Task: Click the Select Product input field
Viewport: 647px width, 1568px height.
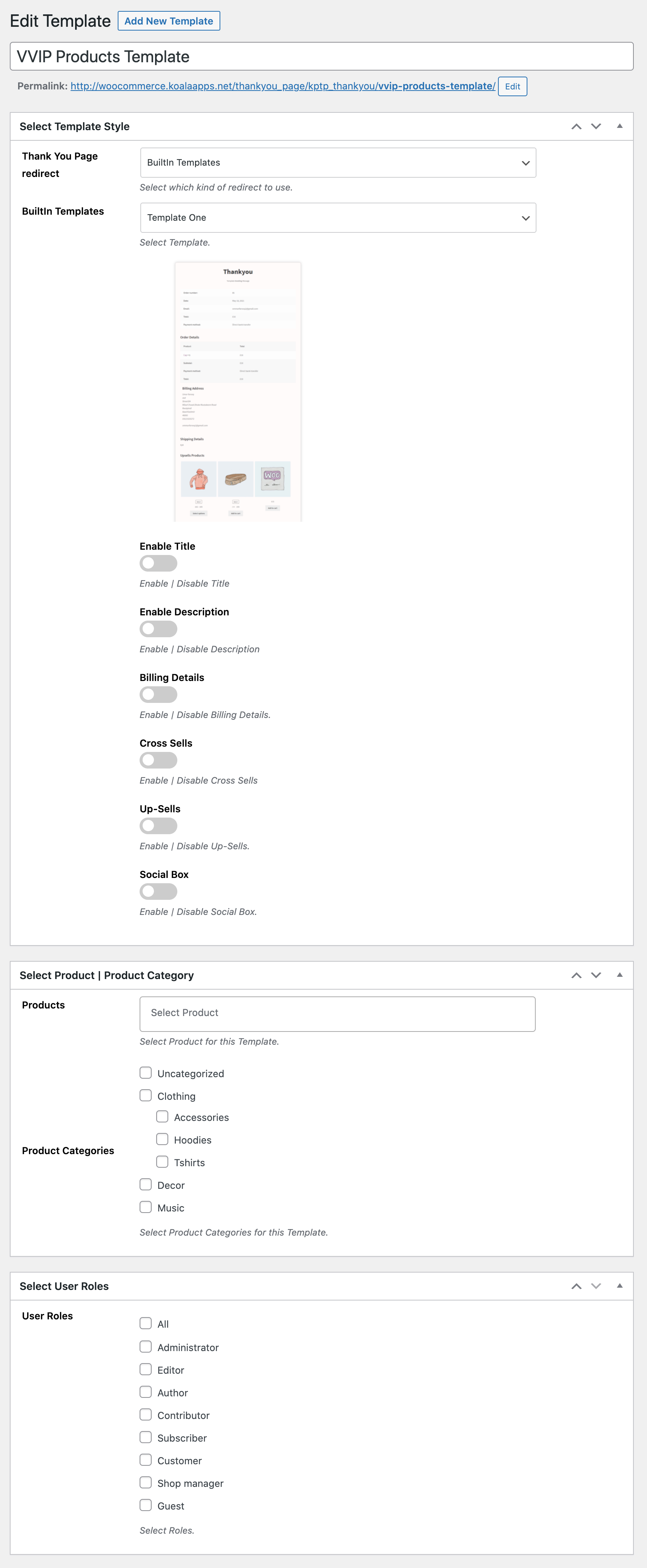Action: point(337,1013)
